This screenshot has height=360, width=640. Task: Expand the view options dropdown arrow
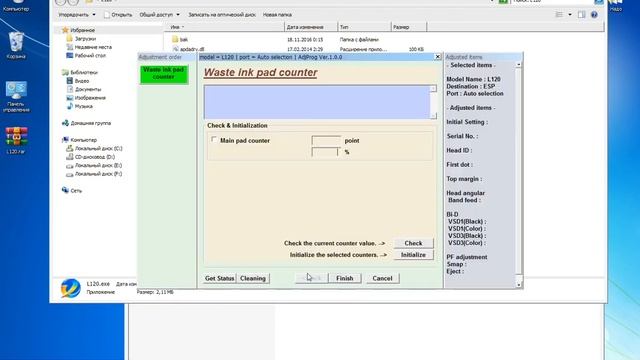569,15
